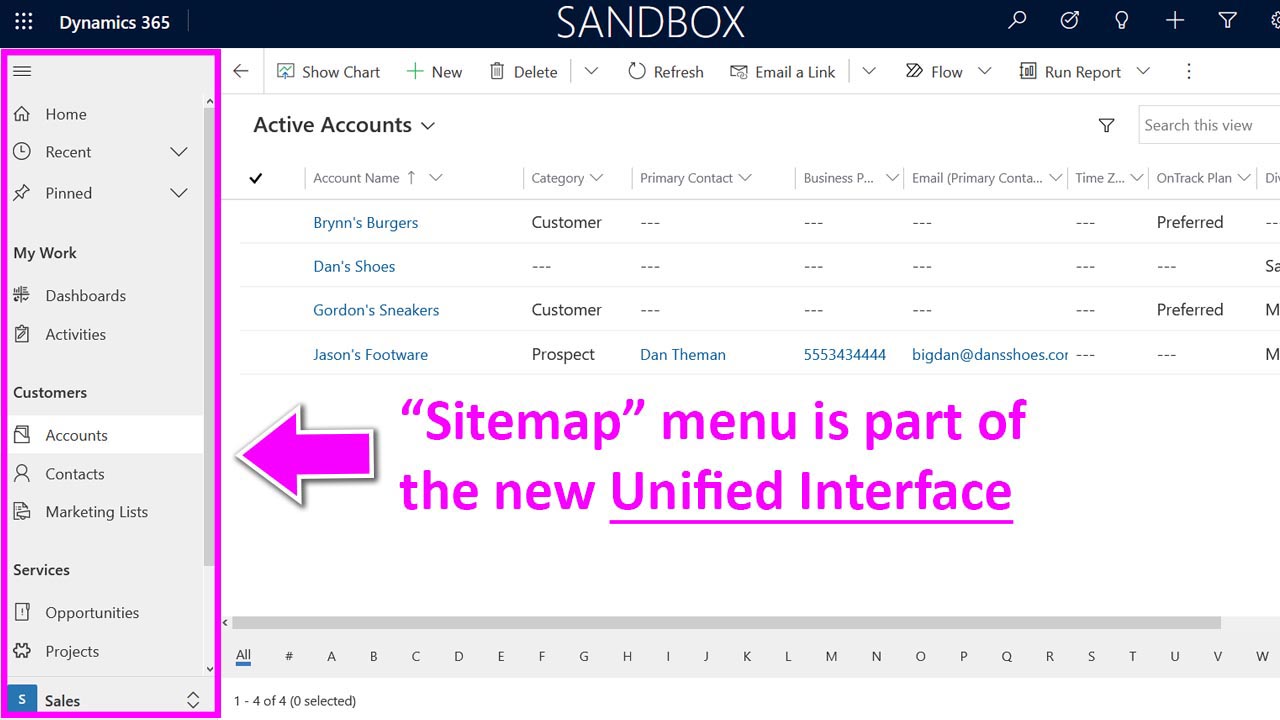This screenshot has width=1280, height=720.
Task: Click the view filter funnel icon
Action: (1106, 125)
